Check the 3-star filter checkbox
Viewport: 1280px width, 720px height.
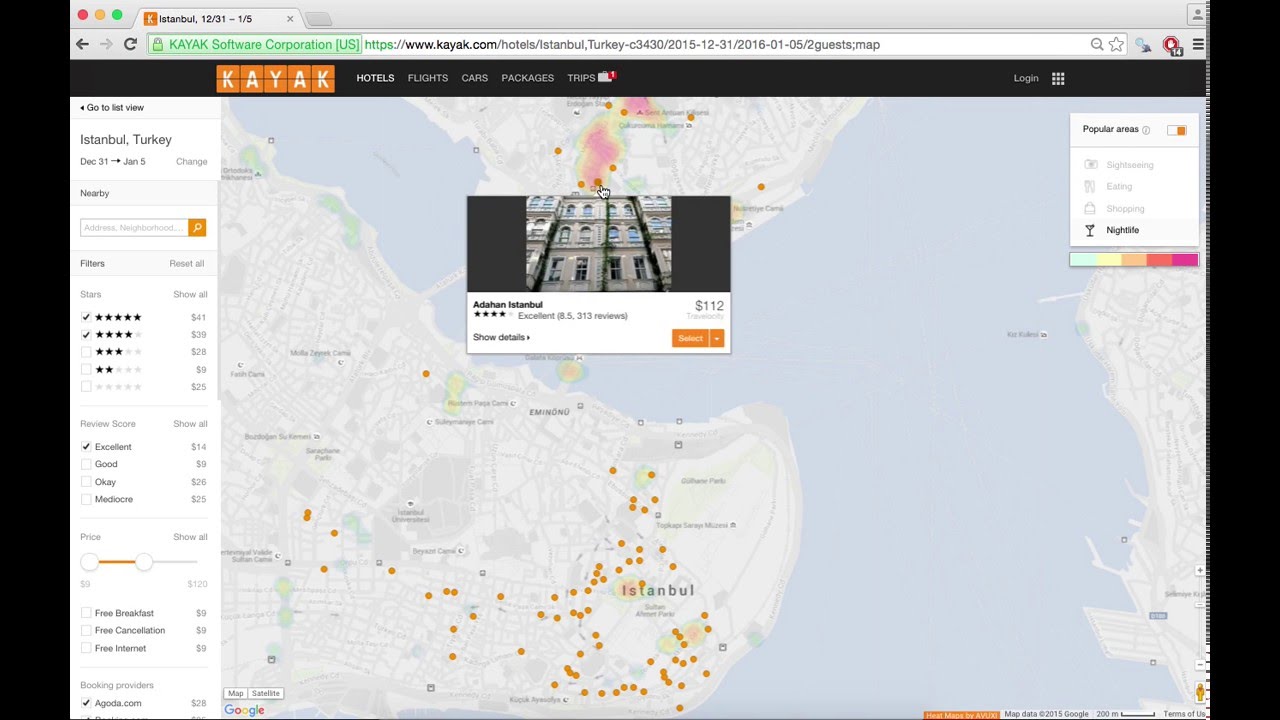click(x=86, y=352)
